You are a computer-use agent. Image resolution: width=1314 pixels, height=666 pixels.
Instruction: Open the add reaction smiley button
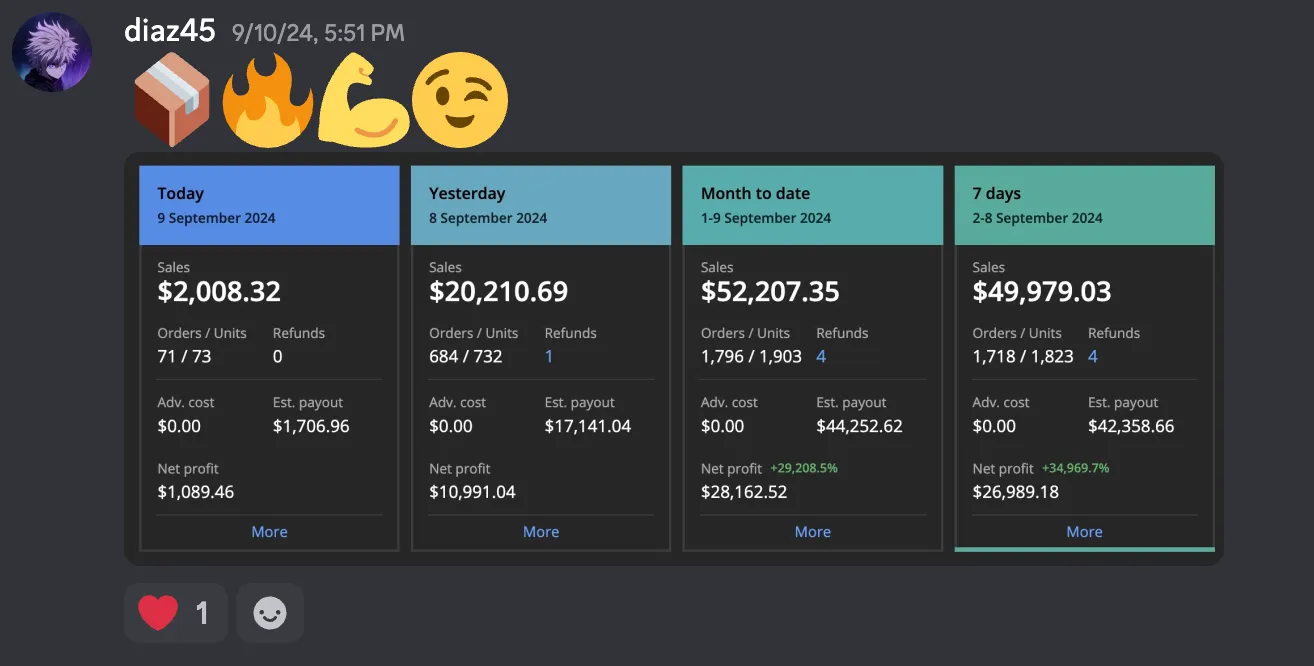[269, 612]
